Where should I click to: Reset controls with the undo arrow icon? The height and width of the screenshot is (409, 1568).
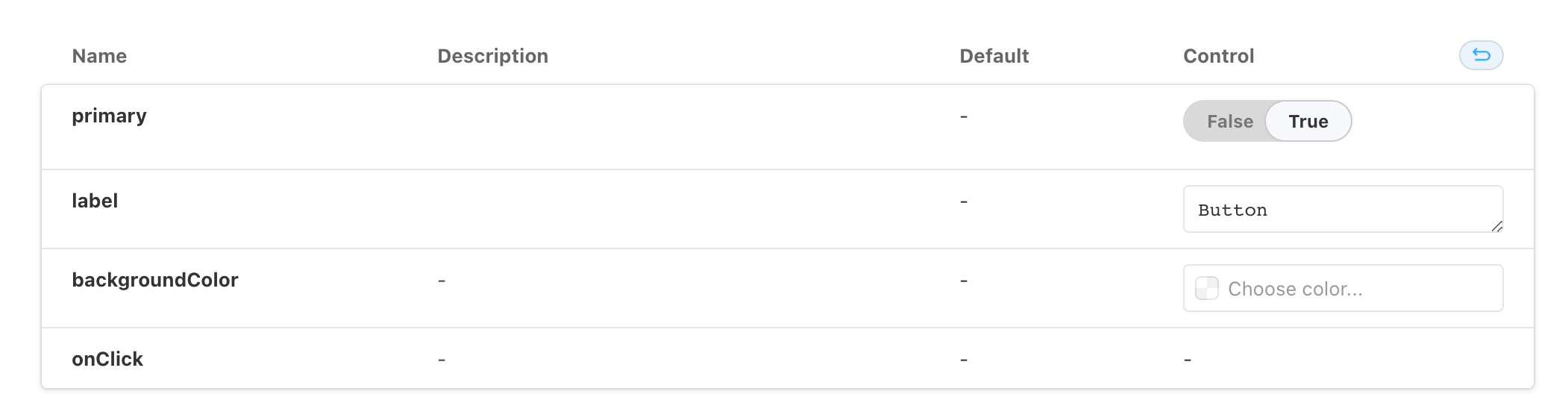click(1481, 55)
